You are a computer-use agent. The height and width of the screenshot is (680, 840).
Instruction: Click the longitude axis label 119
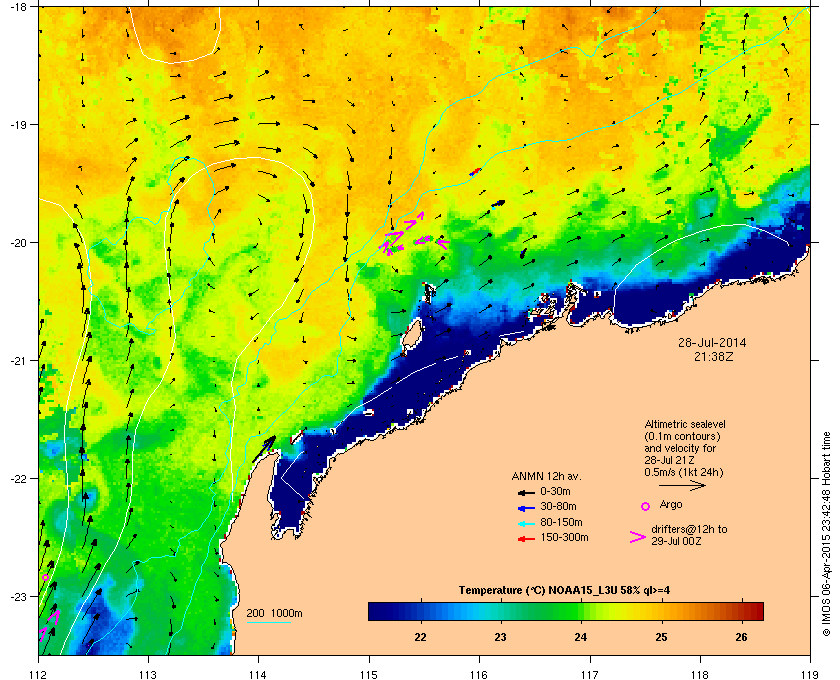pyautogui.click(x=811, y=674)
